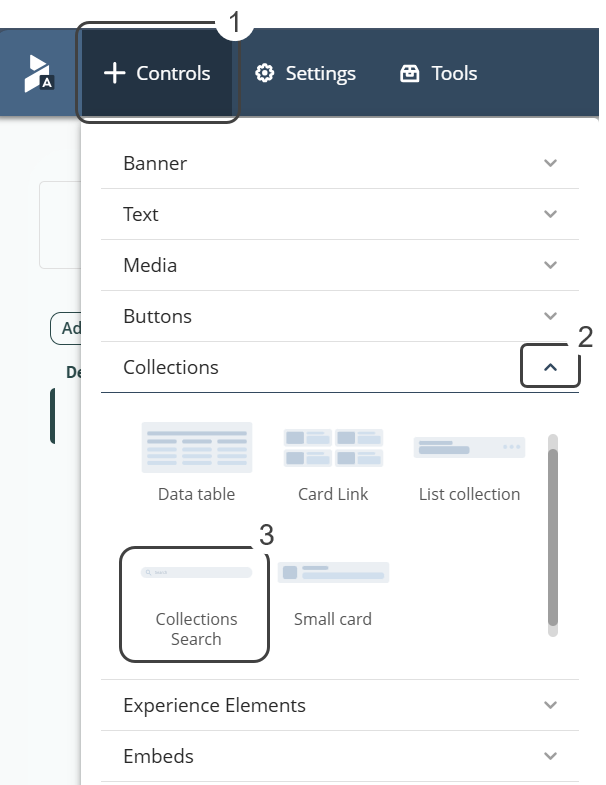The height and width of the screenshot is (785, 606).
Task: Click the Settings gear icon
Action: coord(264,73)
